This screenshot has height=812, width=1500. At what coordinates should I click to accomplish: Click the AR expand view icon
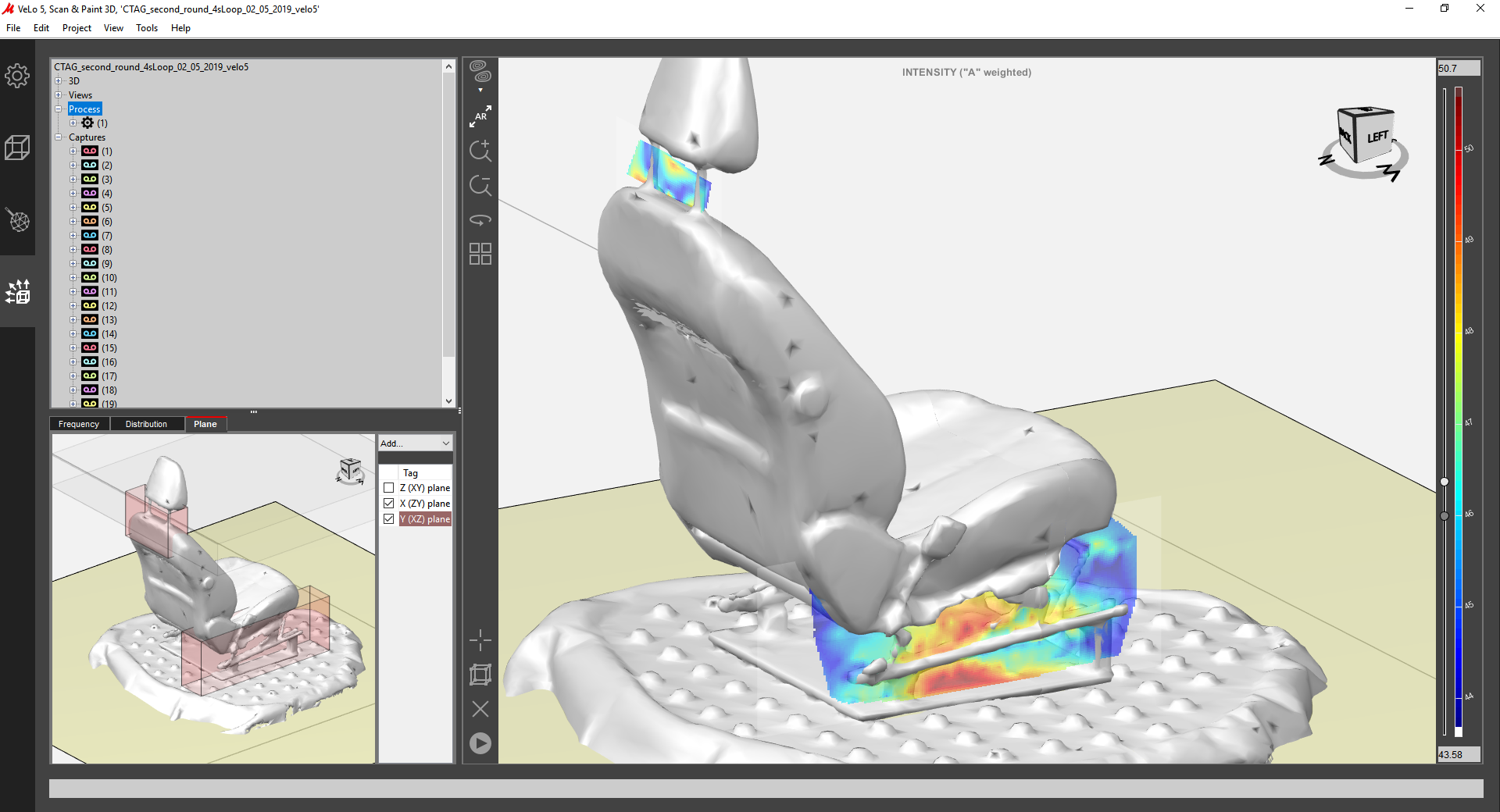480,116
